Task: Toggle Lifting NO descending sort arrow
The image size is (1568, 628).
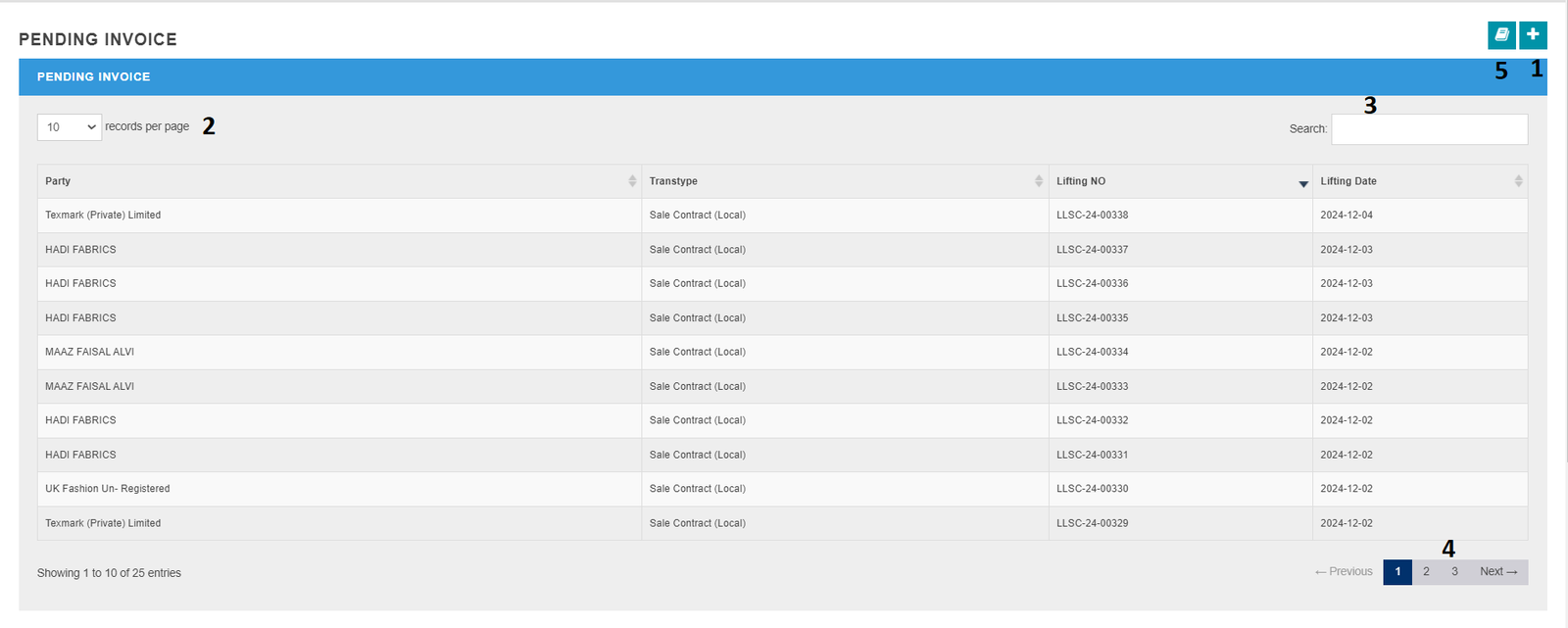Action: (1302, 183)
